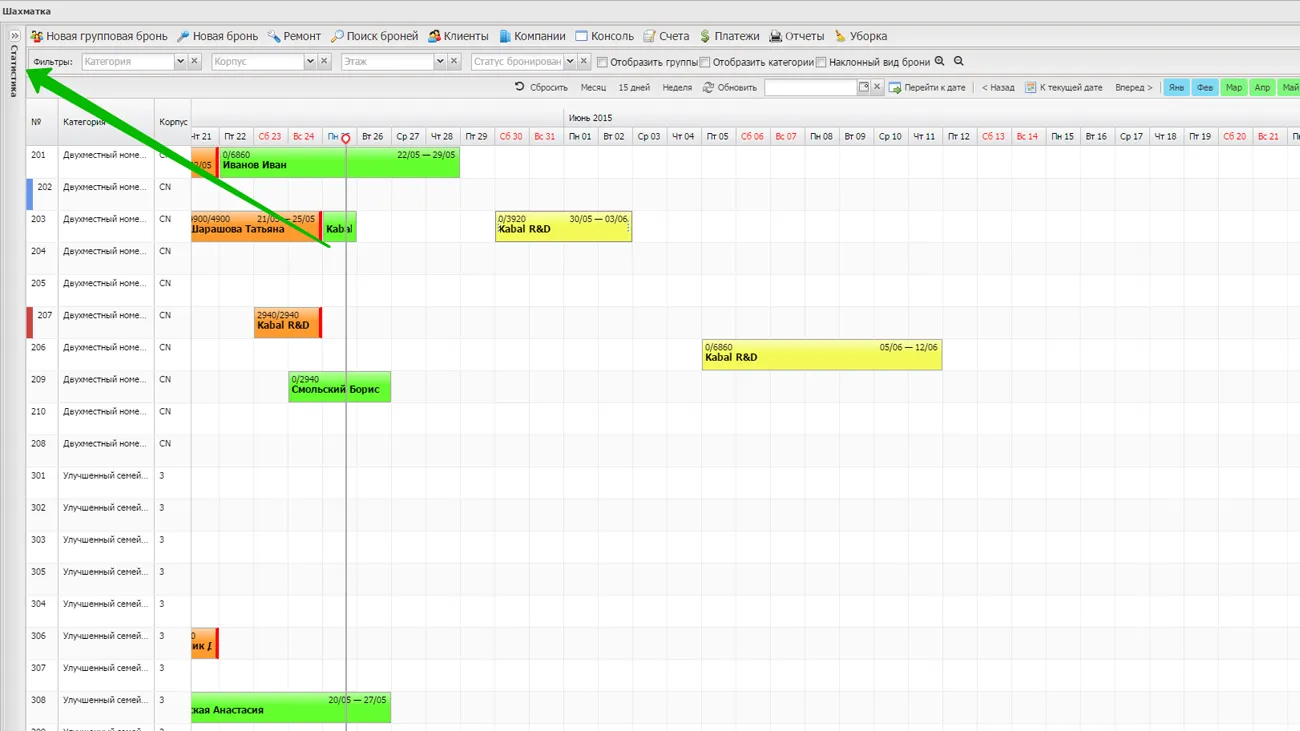
Task: Expand the Категория filter dropdown
Action: coord(180,62)
